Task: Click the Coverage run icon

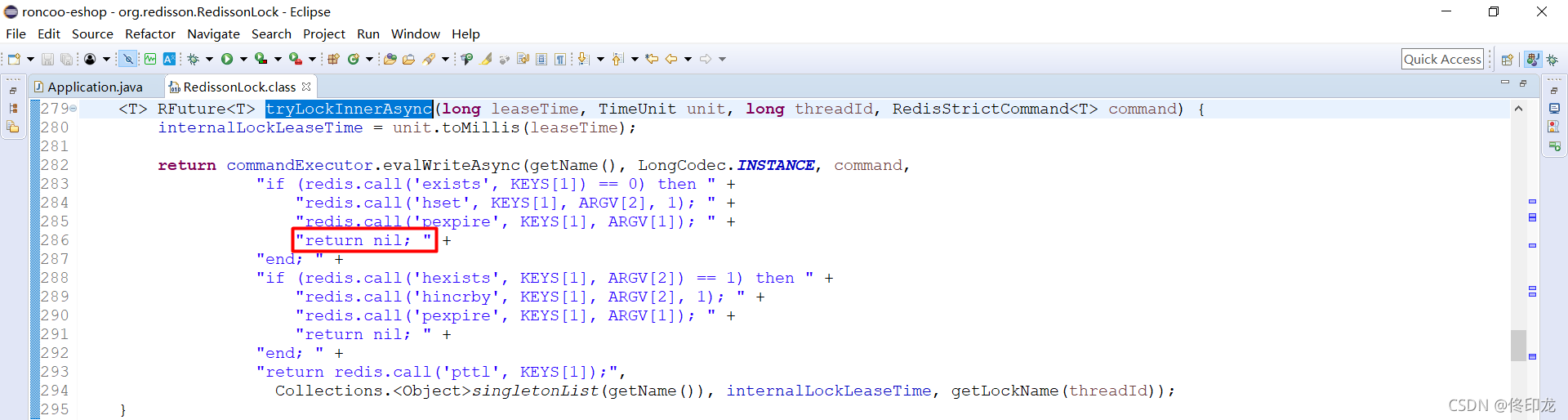Action: pos(261,59)
